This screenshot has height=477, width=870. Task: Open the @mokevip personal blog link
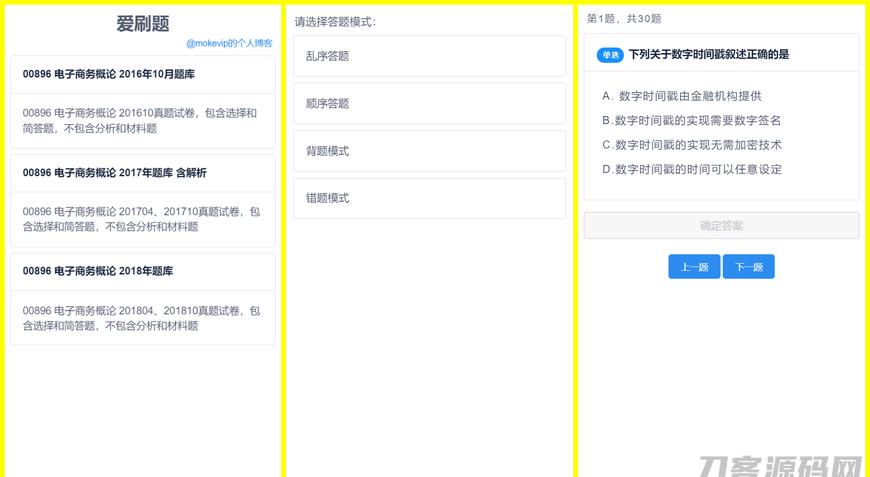(x=229, y=43)
